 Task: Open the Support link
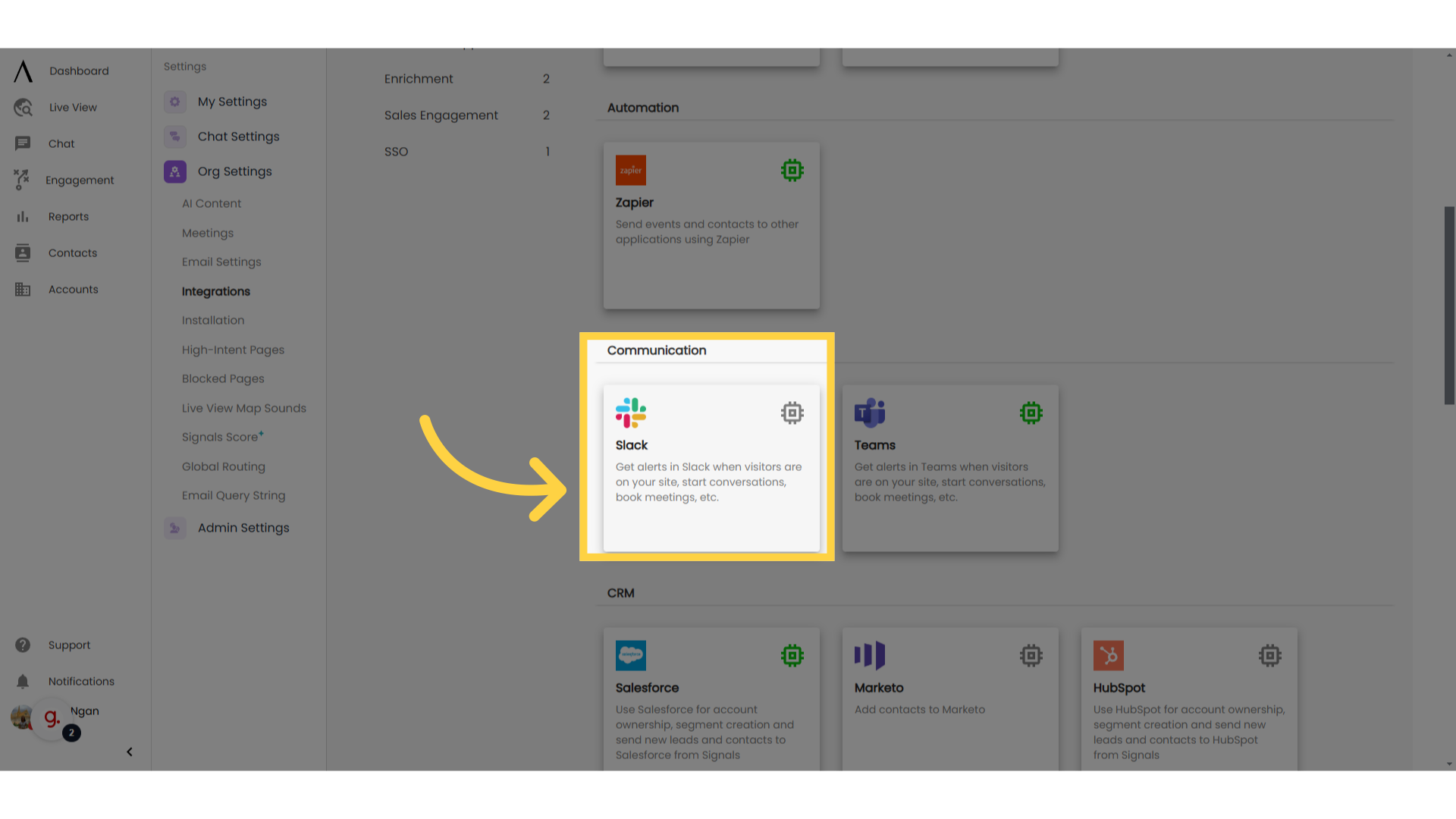(x=69, y=645)
